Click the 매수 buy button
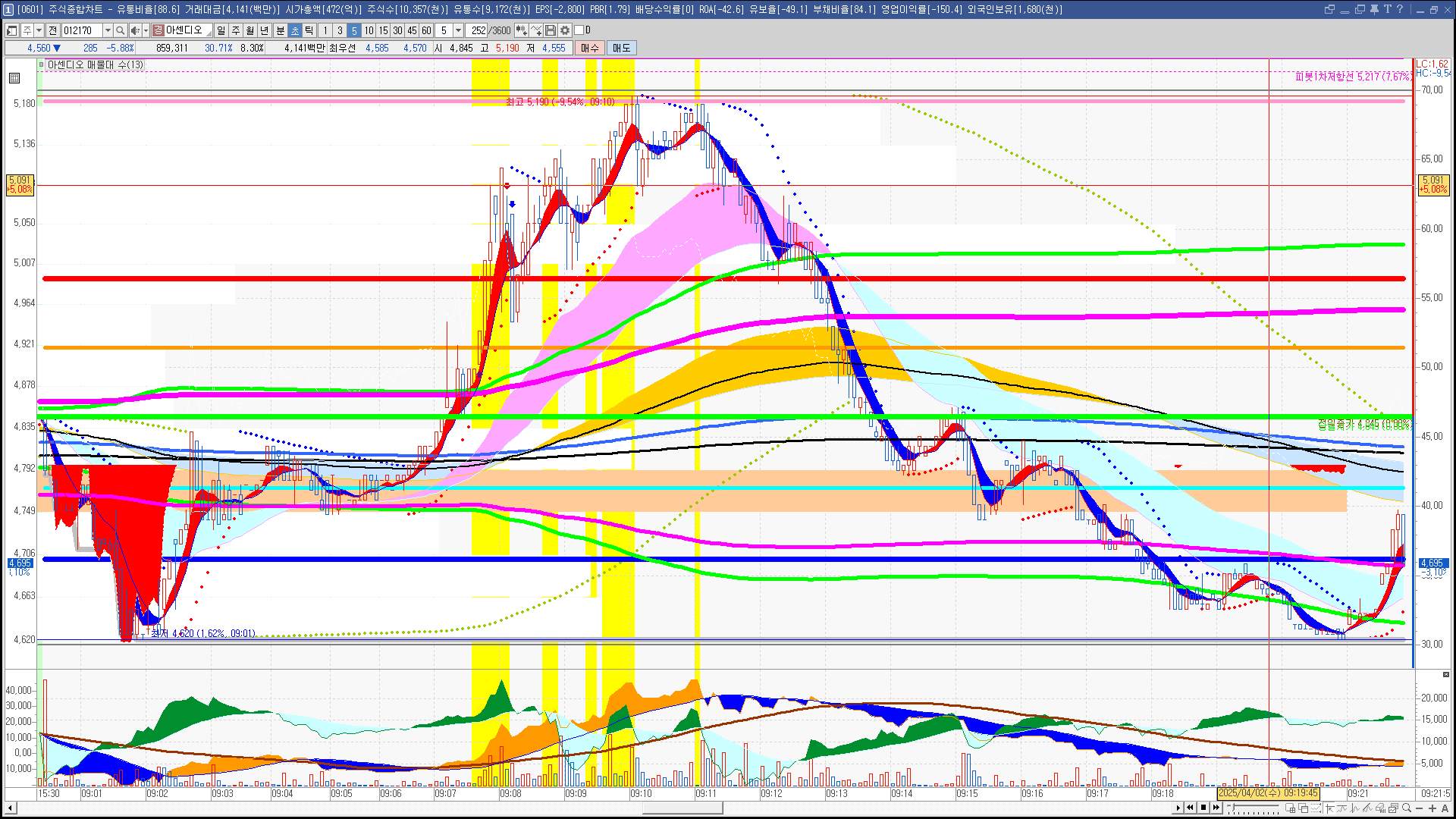1456x819 pixels. 590,48
